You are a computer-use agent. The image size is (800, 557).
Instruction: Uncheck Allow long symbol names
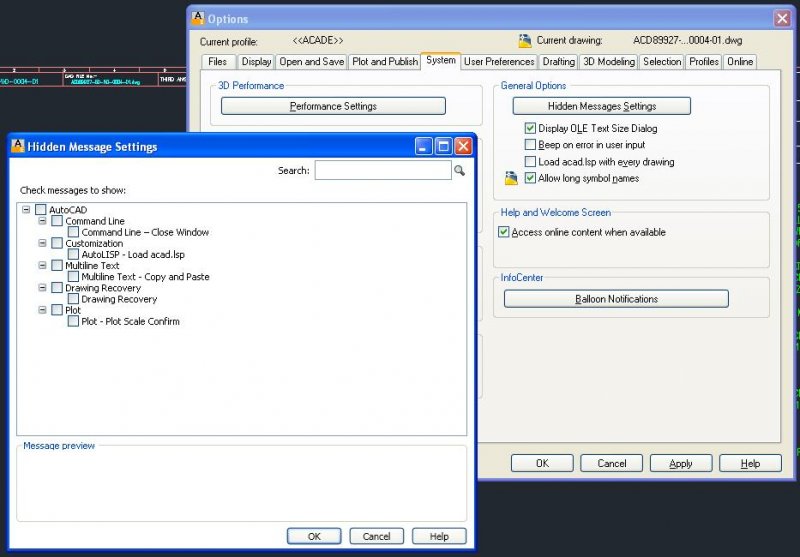pyautogui.click(x=530, y=178)
